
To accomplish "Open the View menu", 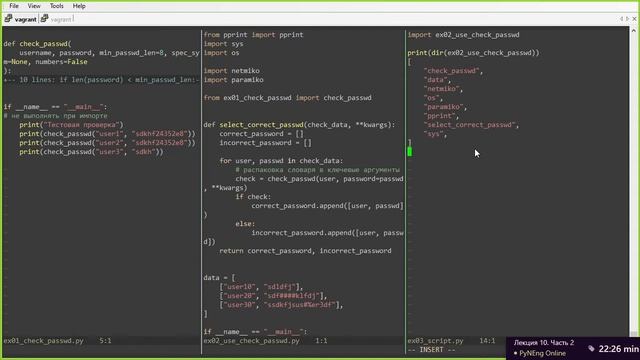I will 34,6.
